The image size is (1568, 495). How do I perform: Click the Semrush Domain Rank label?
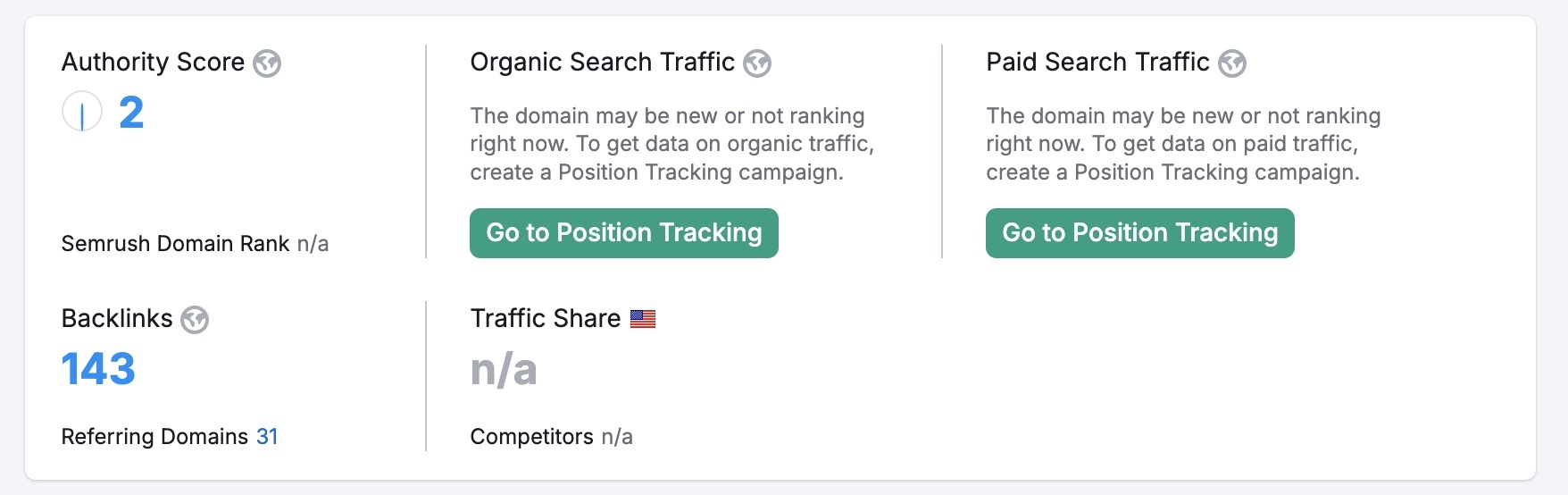(175, 244)
